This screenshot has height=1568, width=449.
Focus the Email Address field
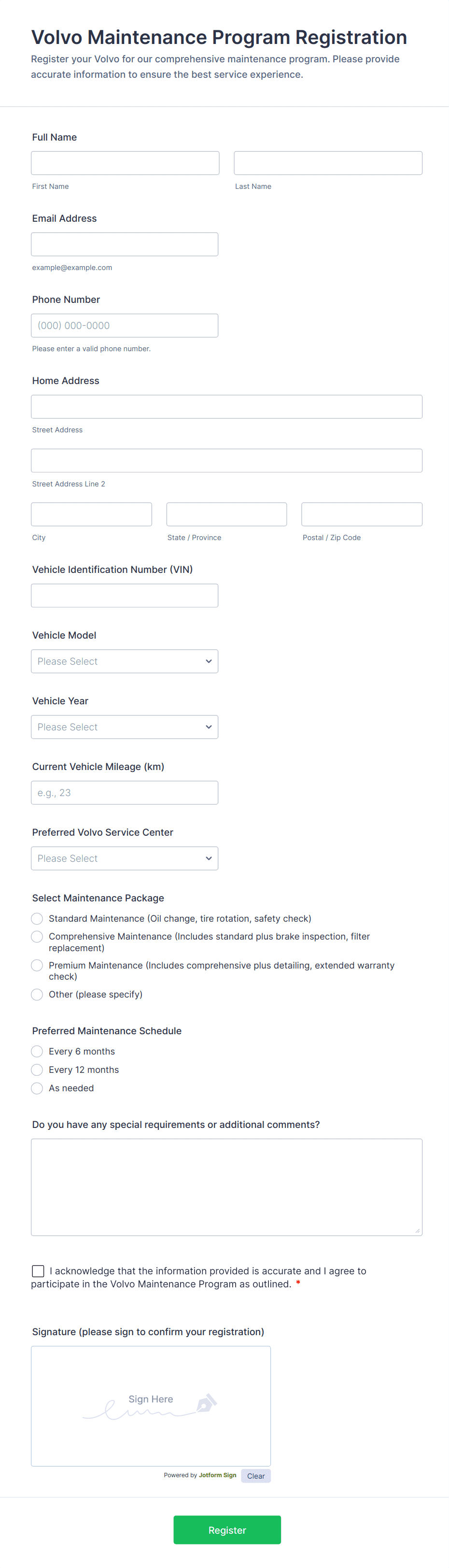[x=125, y=244]
